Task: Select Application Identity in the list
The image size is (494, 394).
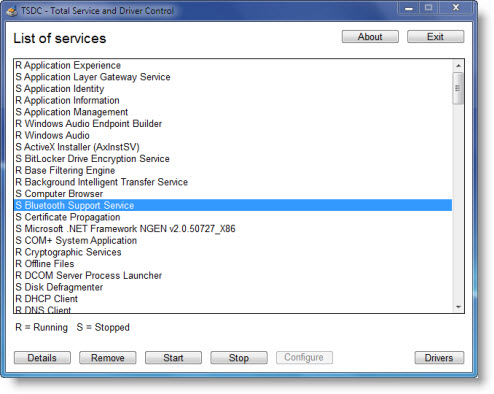Action: pyautogui.click(x=233, y=89)
